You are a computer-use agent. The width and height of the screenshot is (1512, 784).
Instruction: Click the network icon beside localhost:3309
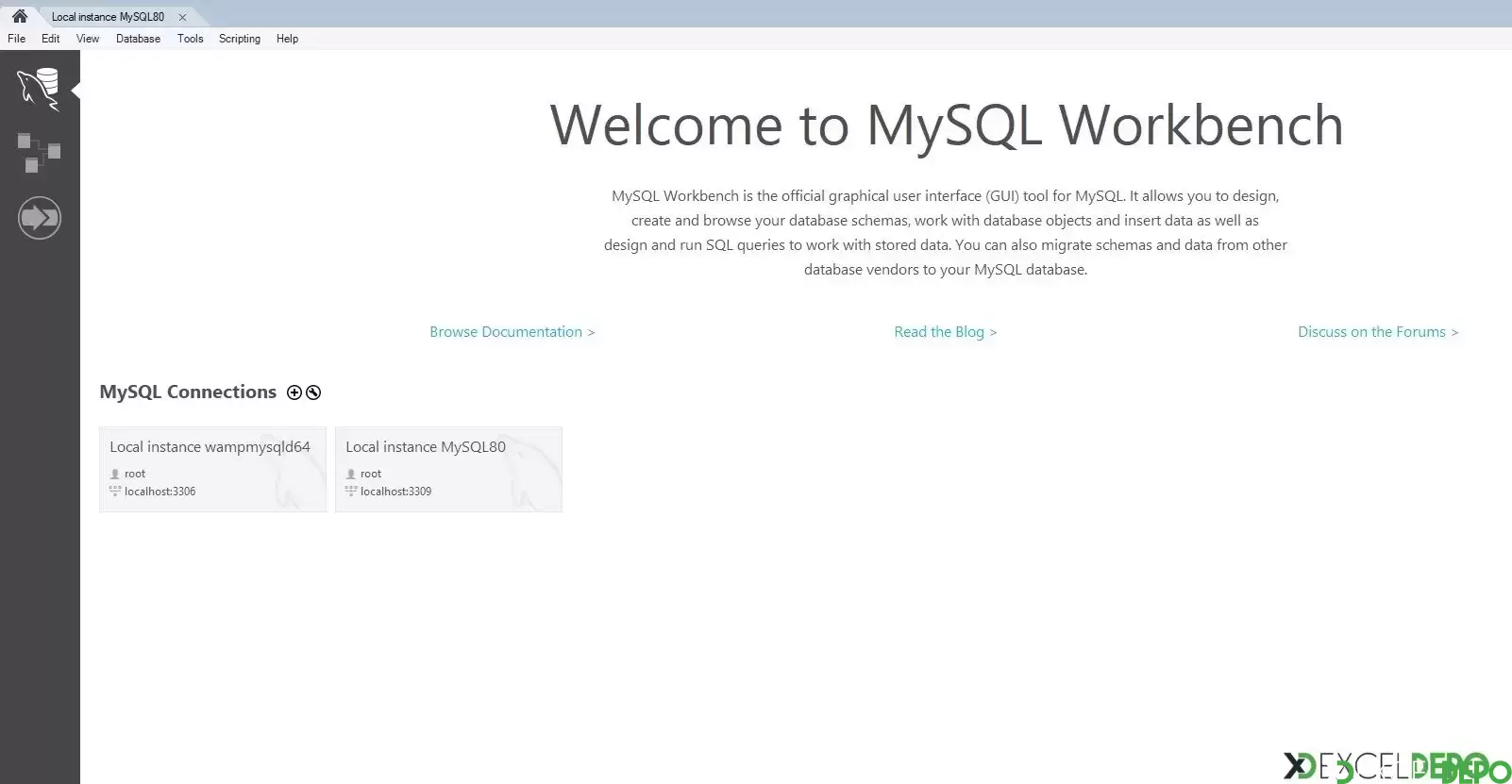pos(351,492)
